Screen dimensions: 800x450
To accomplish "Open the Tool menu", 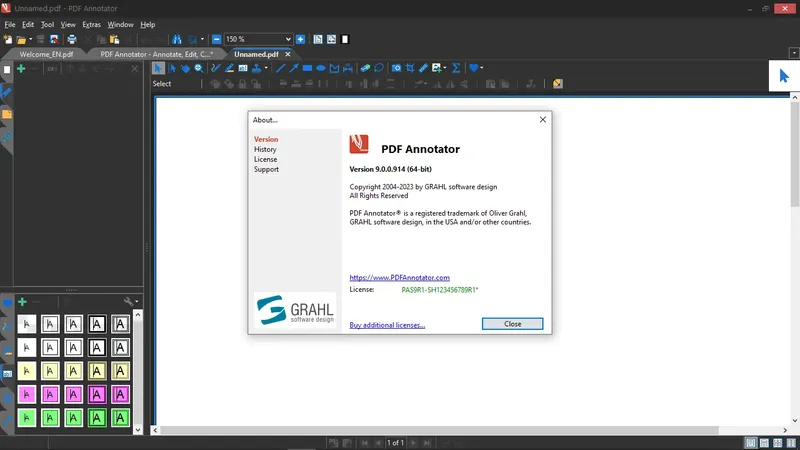I will pyautogui.click(x=47, y=24).
